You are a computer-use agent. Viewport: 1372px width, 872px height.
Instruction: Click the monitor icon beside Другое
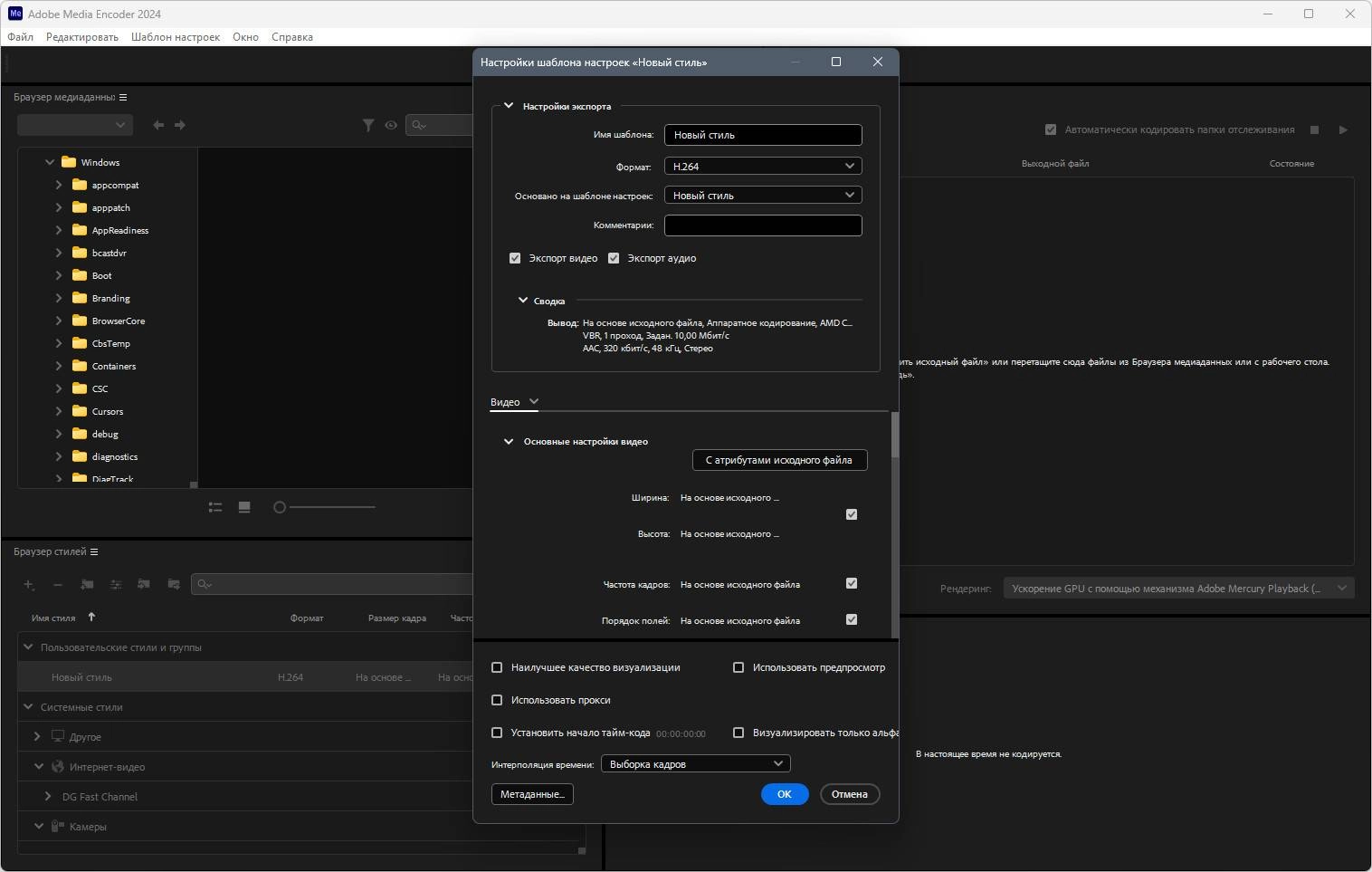click(x=58, y=736)
